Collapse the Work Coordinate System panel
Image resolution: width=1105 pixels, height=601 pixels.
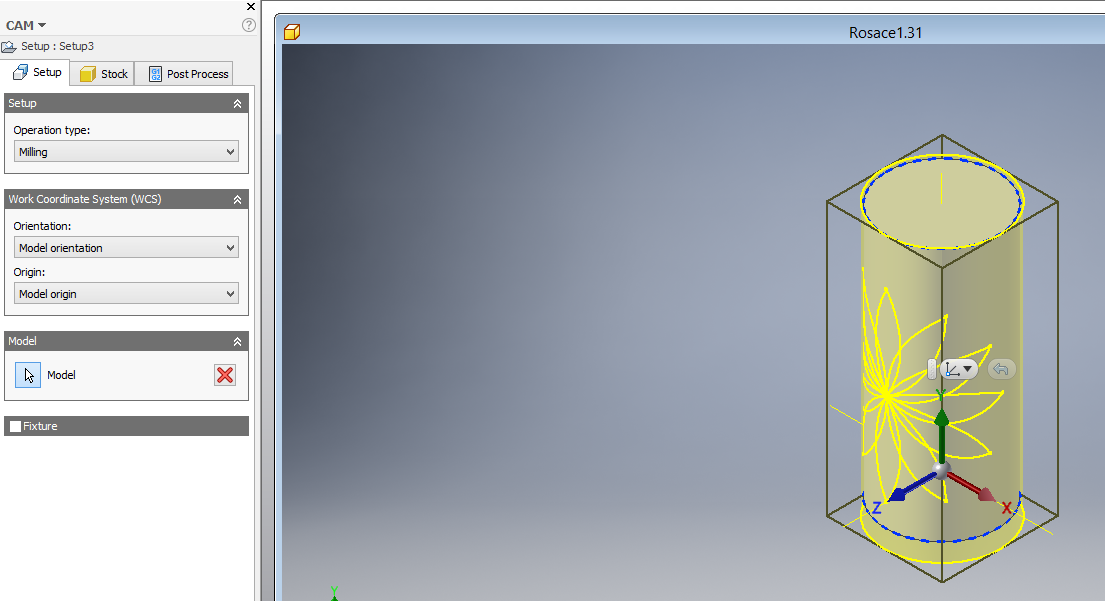(x=237, y=199)
